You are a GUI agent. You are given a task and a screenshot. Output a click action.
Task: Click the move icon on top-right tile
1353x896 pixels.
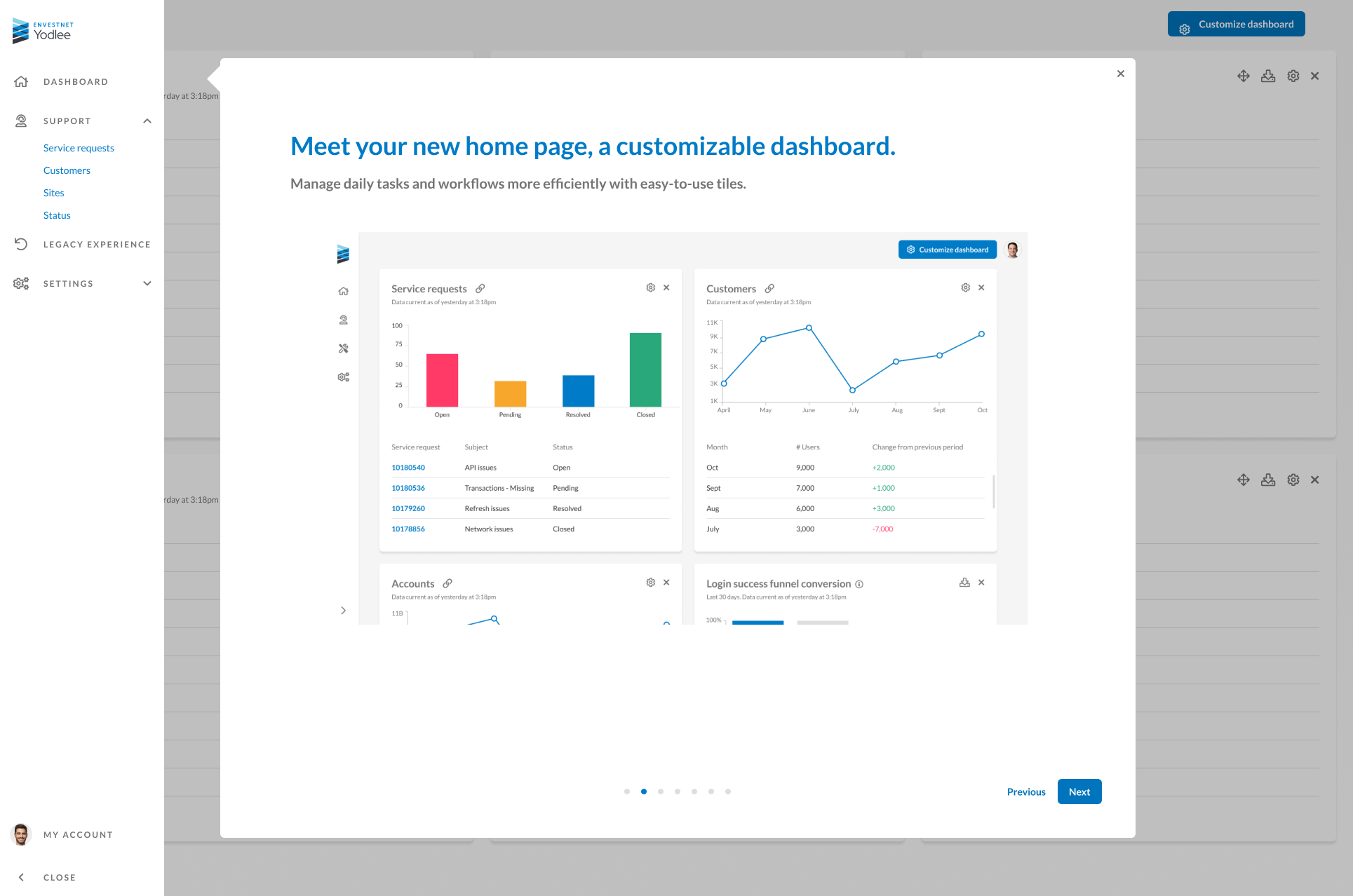click(1244, 76)
